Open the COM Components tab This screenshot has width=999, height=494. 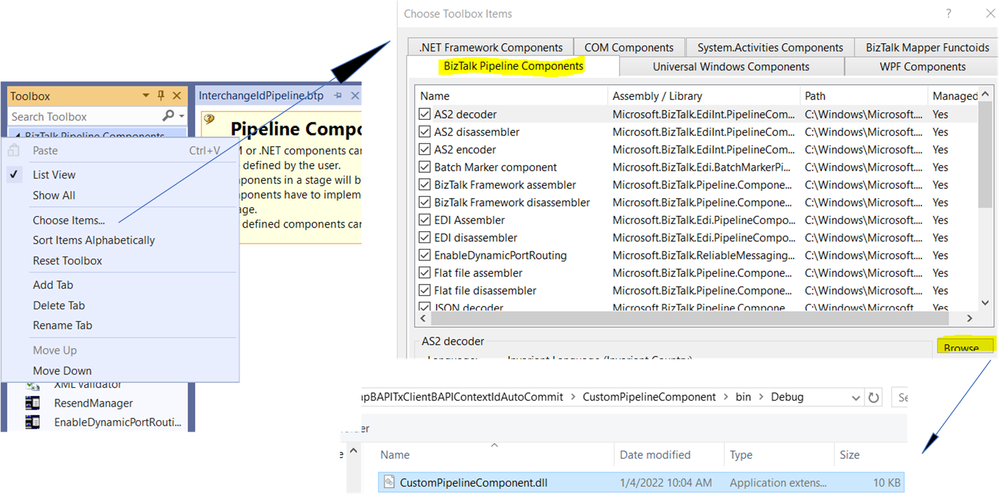click(x=629, y=47)
